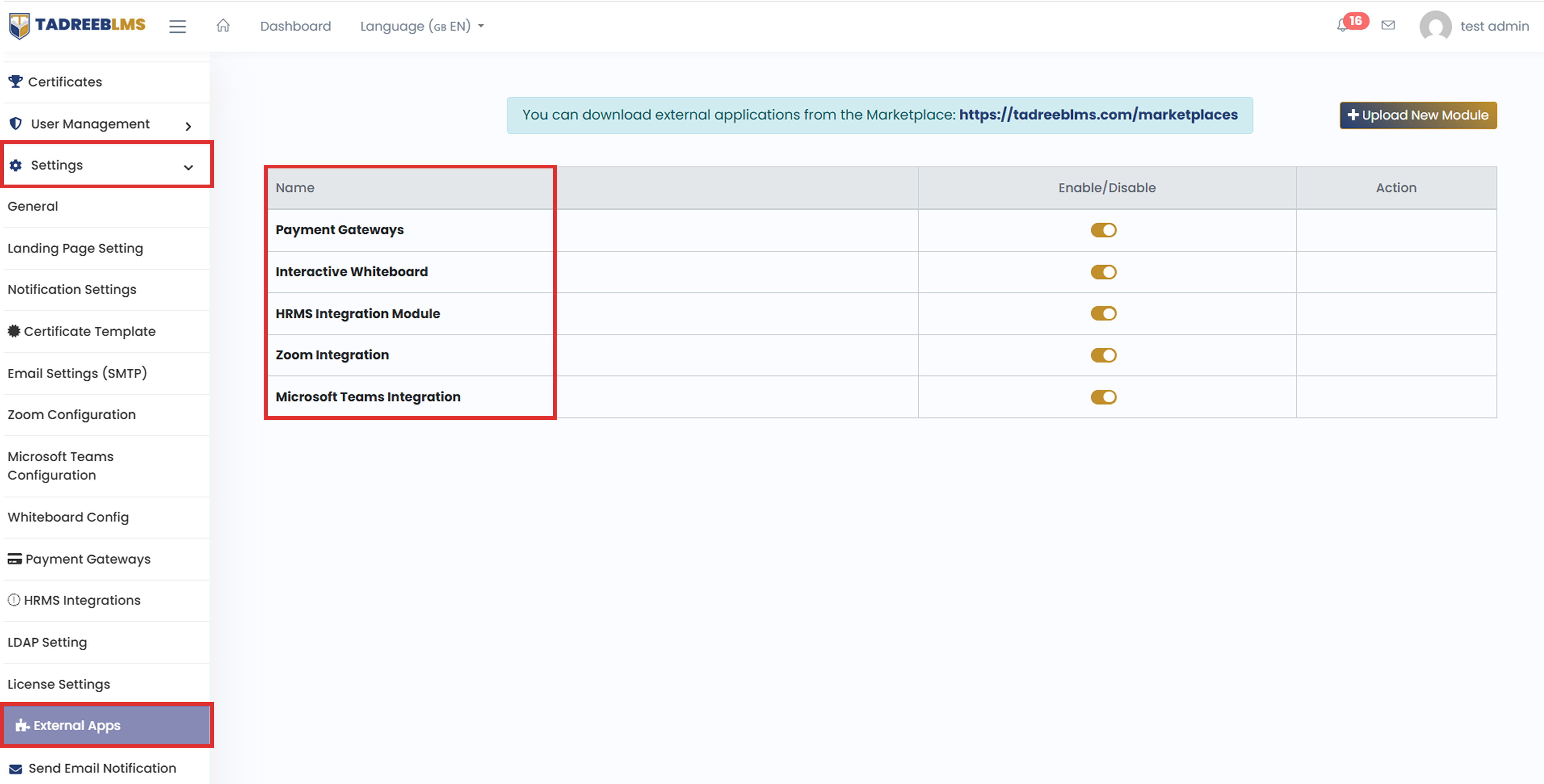Expand the User Management chevron

[188, 126]
